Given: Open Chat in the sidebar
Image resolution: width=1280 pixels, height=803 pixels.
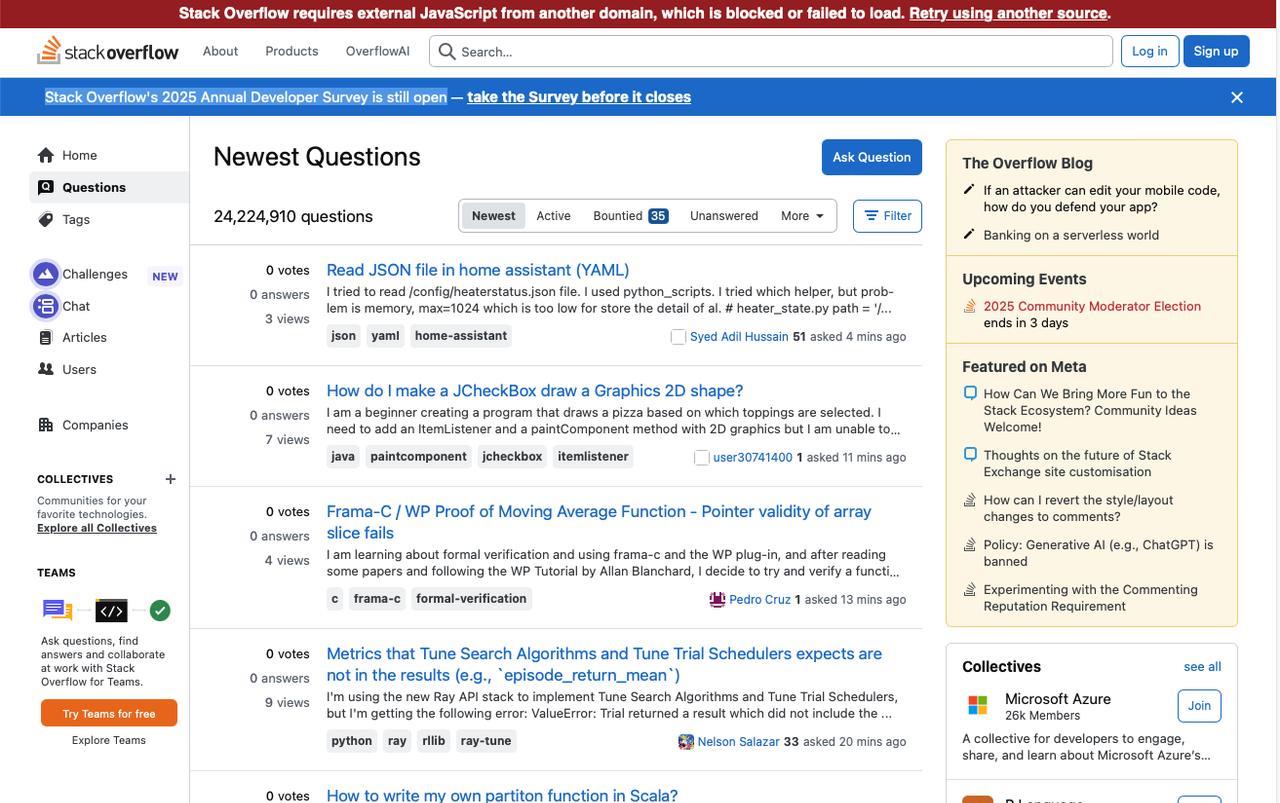Looking at the screenshot, I should point(109,306).
